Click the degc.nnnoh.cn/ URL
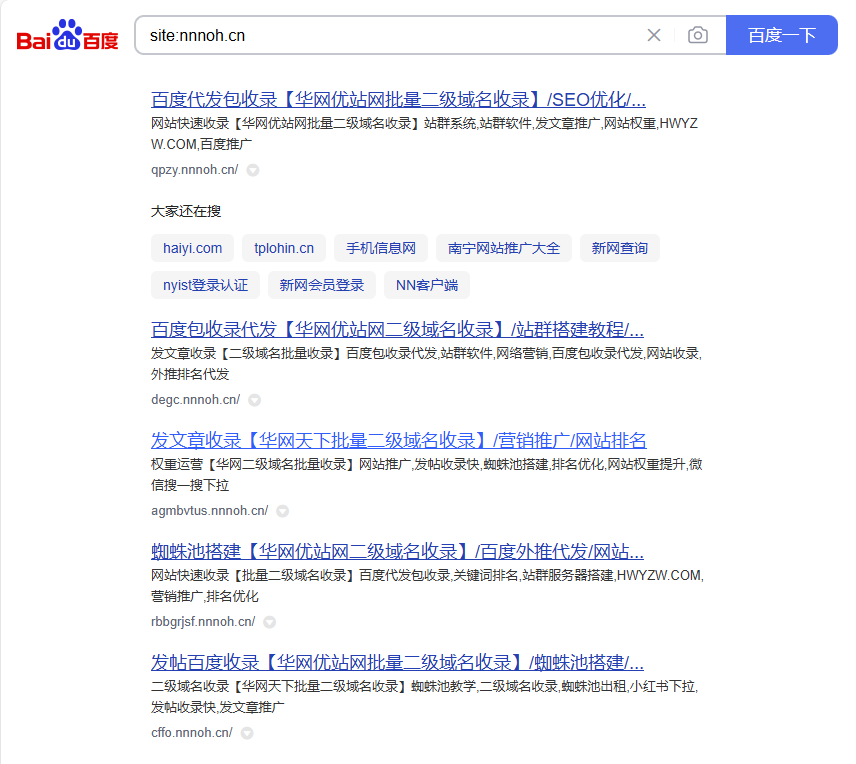This screenshot has width=856, height=764. pos(195,400)
